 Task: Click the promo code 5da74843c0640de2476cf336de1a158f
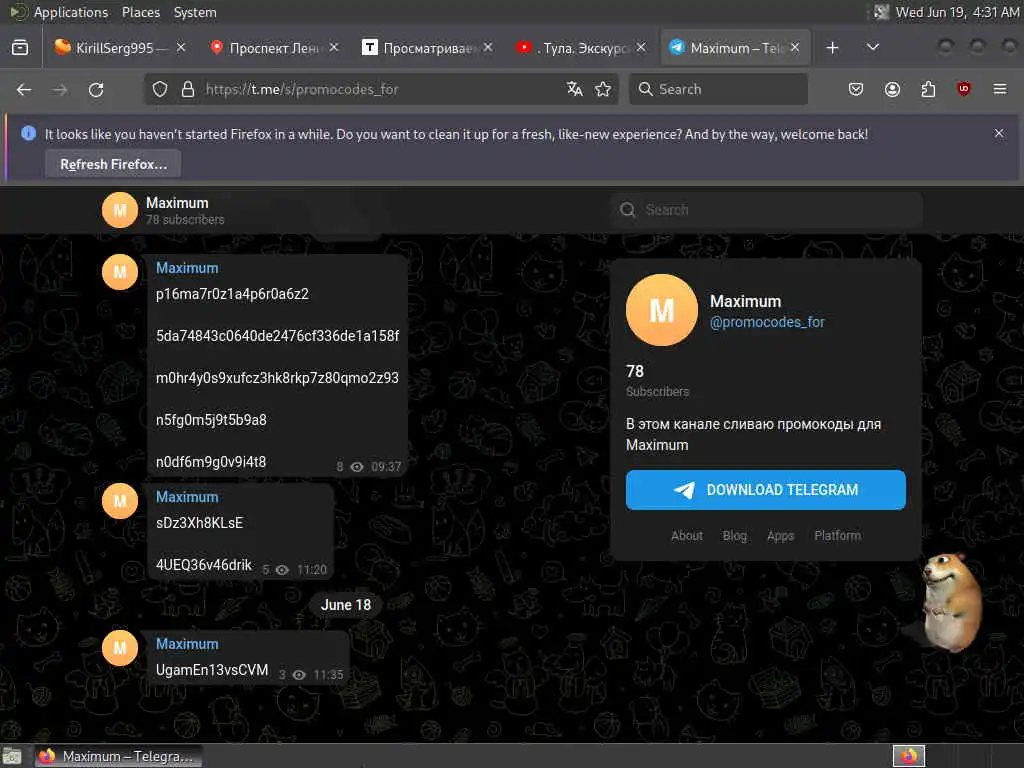click(278, 336)
